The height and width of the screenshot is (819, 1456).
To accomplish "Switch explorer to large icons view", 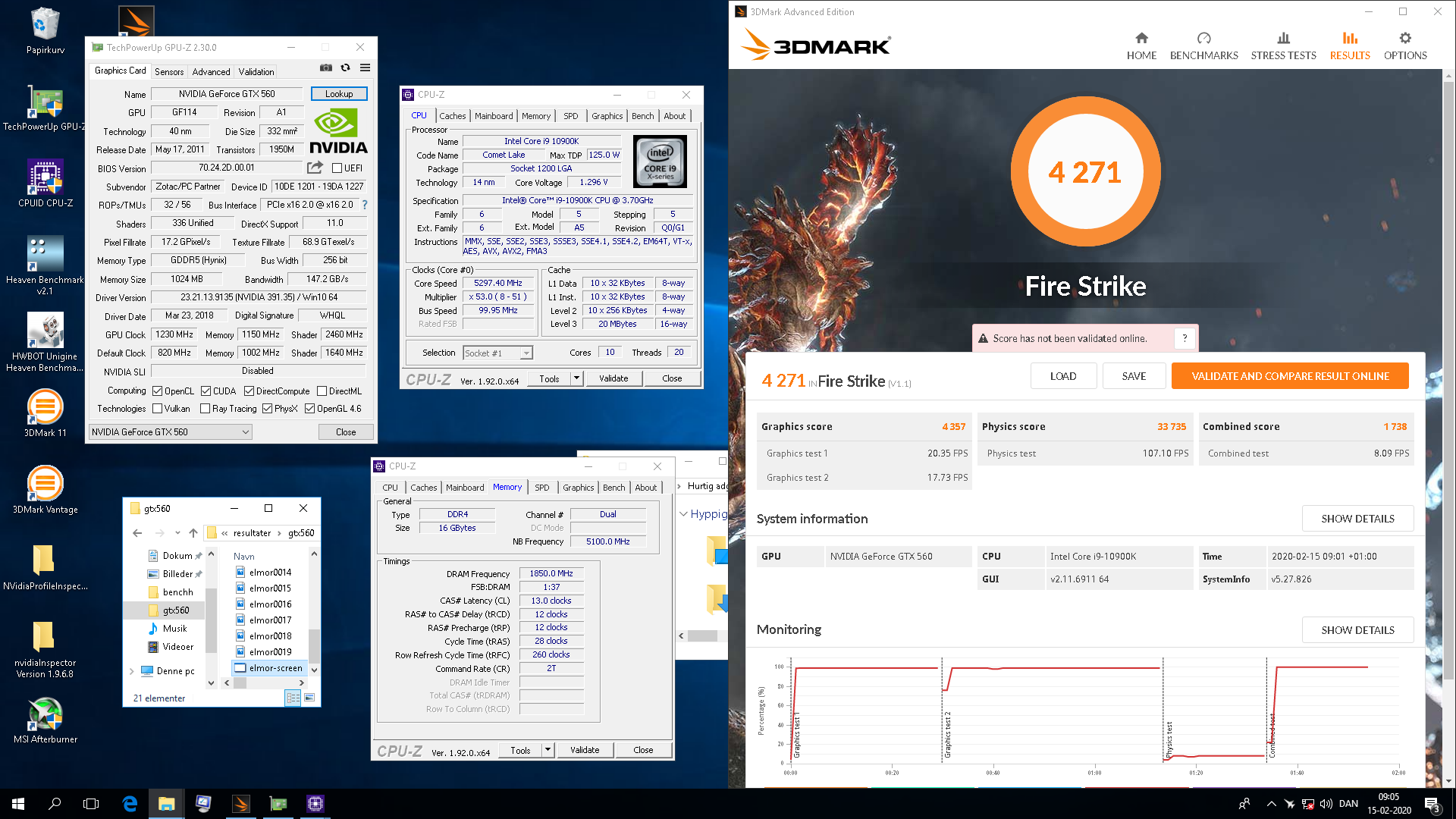I will pyautogui.click(x=309, y=698).
